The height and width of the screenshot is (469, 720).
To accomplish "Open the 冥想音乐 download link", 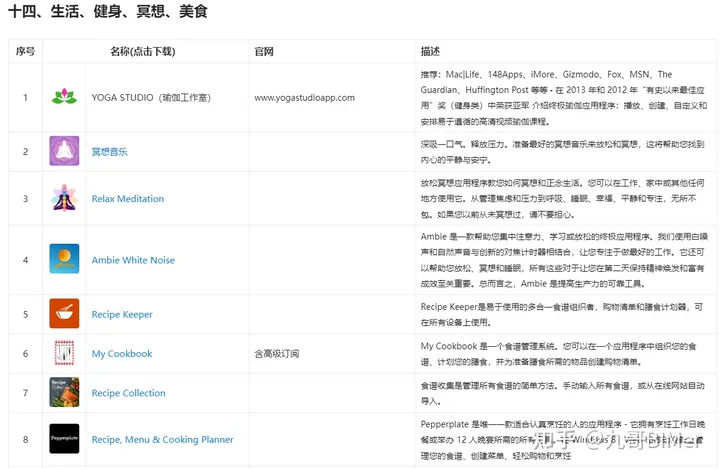I will coord(109,152).
